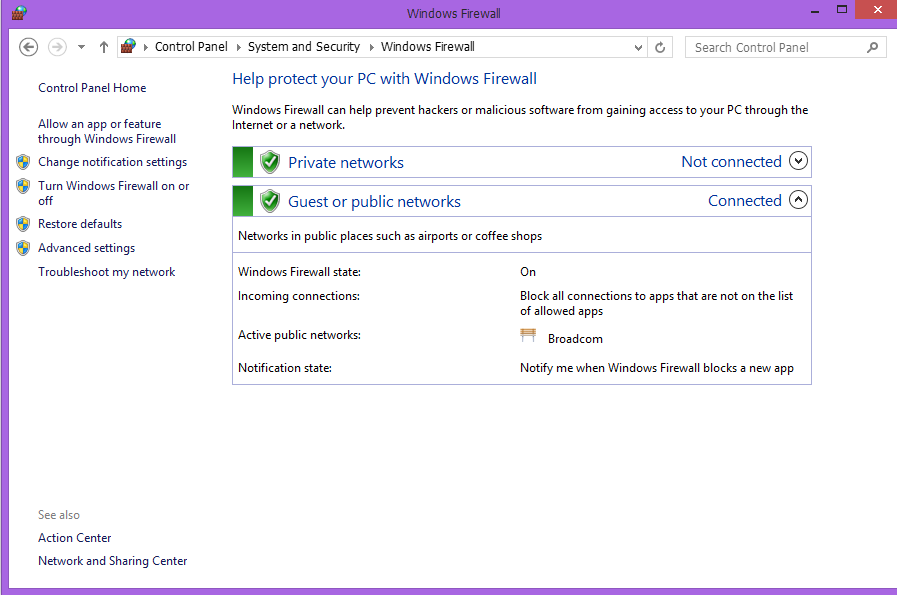Expand the arrow after System and Security breadcrumb

click(x=371, y=47)
